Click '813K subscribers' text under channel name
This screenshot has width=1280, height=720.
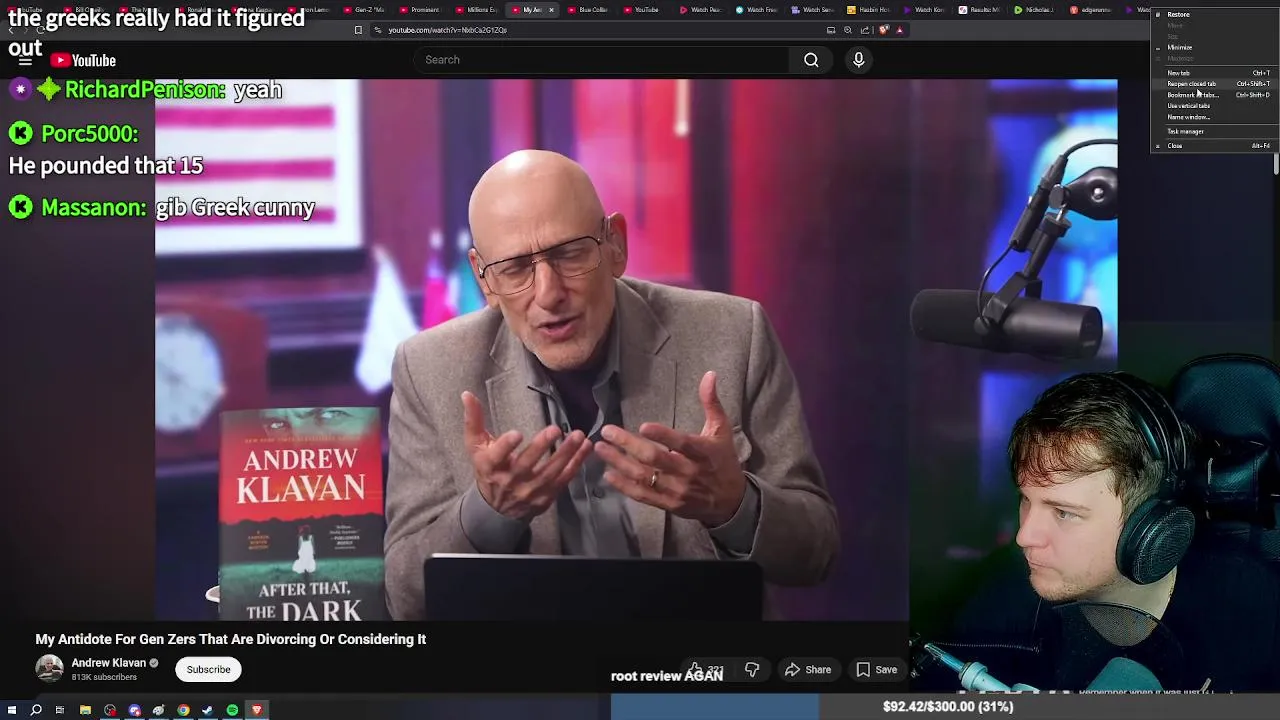(104, 677)
